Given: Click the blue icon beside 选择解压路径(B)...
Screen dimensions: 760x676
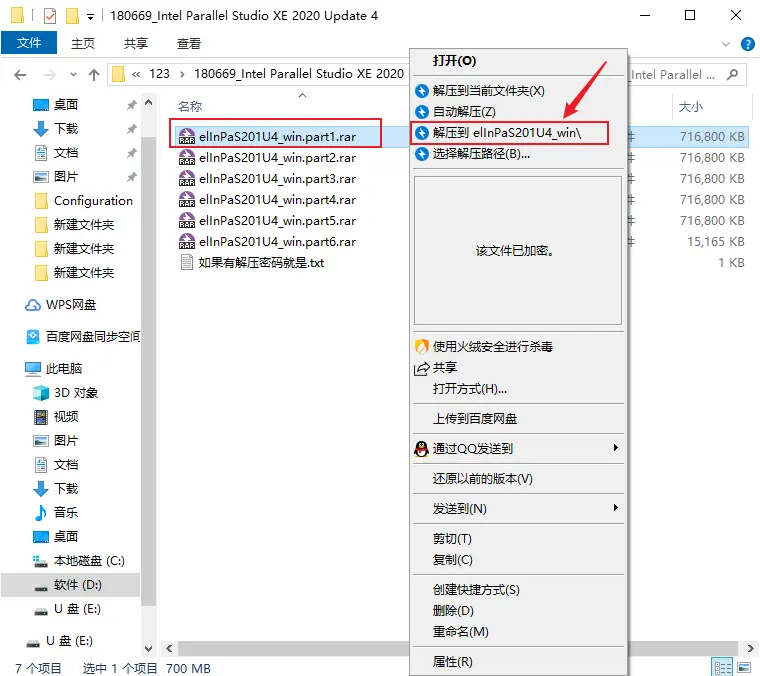Looking at the screenshot, I should (422, 154).
